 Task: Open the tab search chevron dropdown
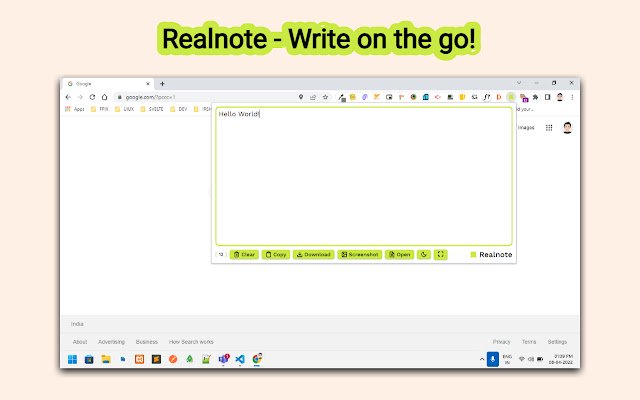[519, 83]
